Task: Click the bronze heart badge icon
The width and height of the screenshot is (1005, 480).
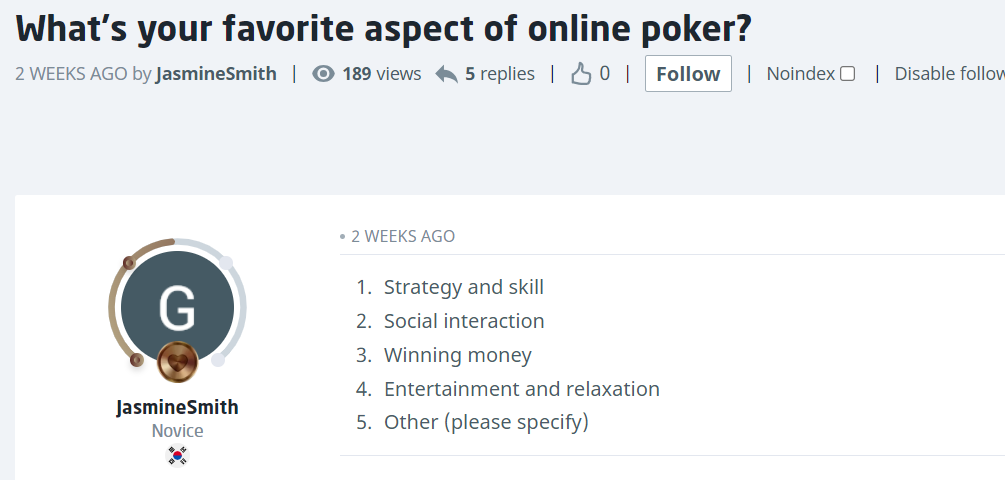Action: (x=178, y=362)
